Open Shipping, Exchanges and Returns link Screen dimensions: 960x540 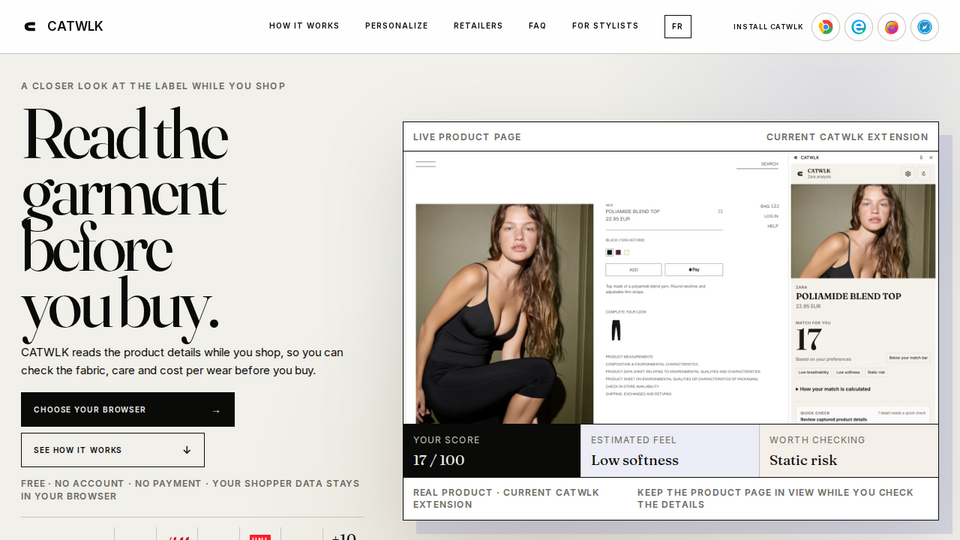639,394
